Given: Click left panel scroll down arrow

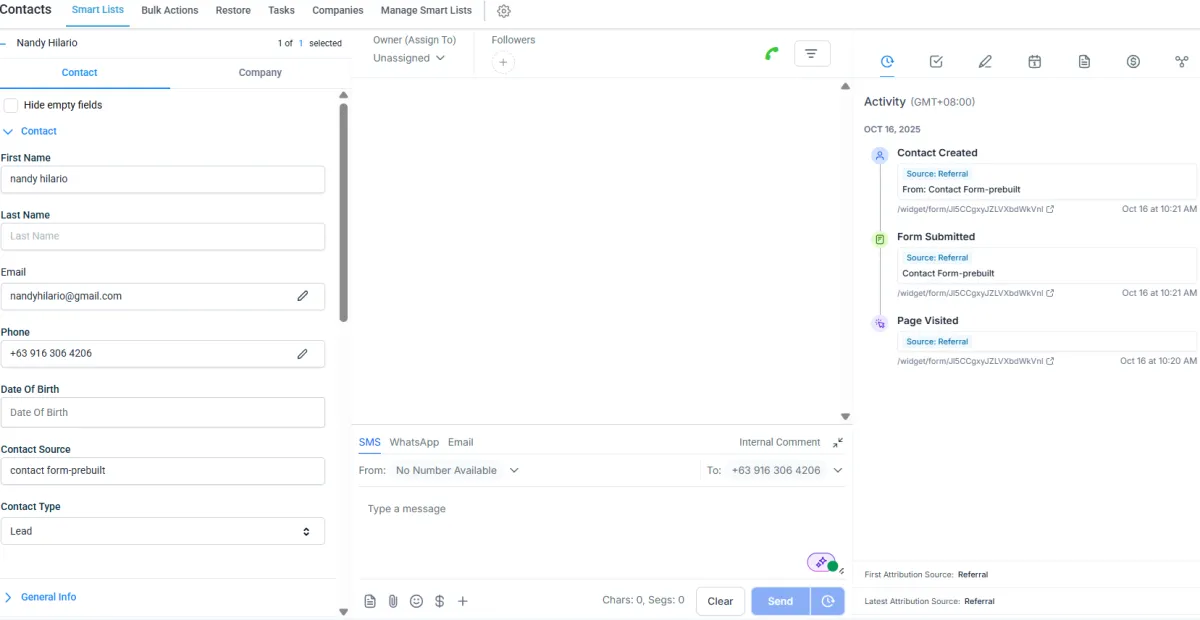Looking at the screenshot, I should 344,611.
